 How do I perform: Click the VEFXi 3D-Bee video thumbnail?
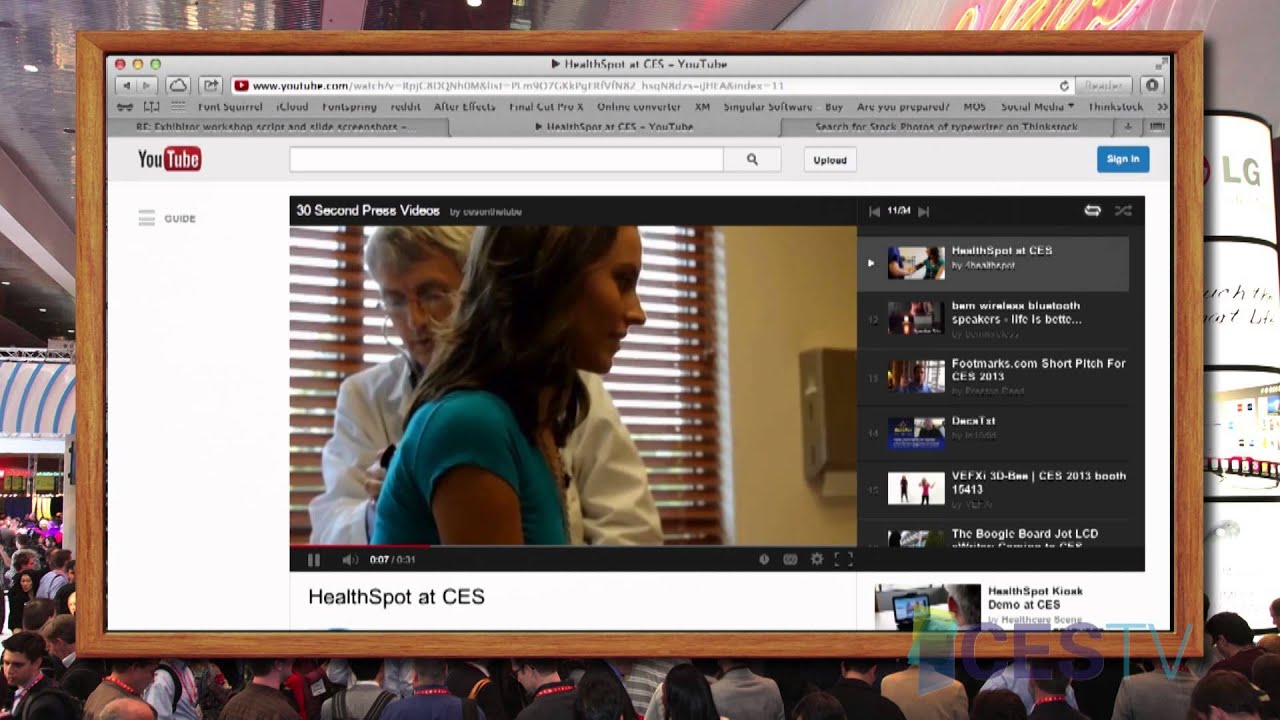[x=916, y=489]
